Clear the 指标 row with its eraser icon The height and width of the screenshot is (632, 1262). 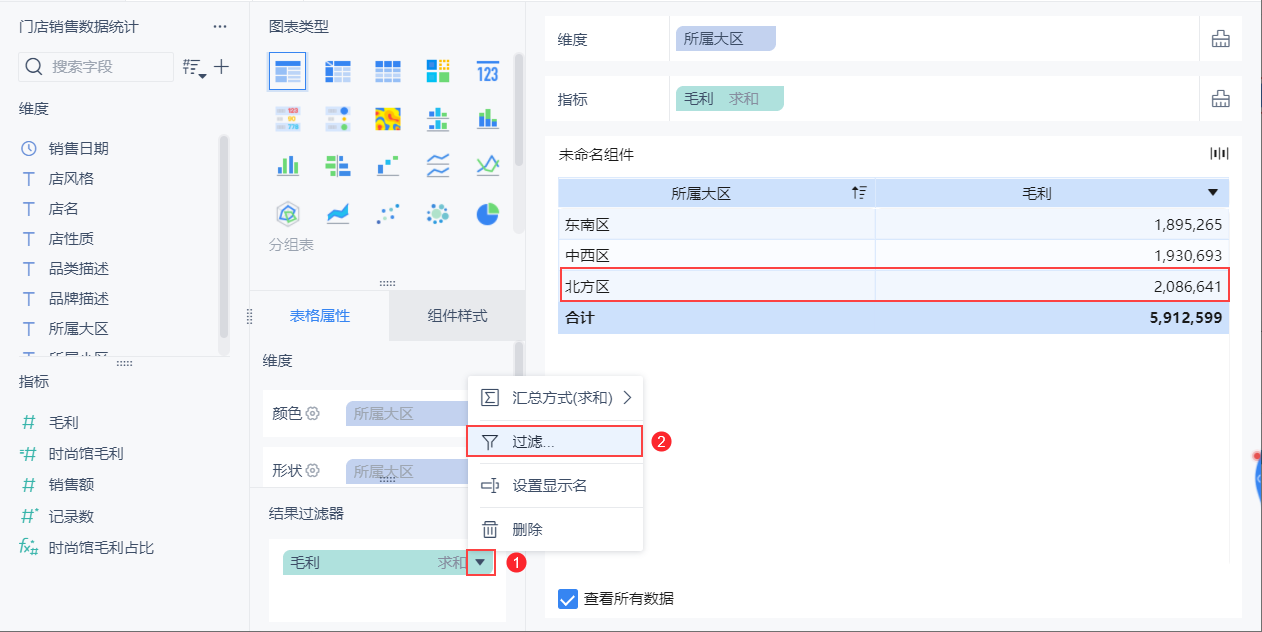click(1220, 99)
